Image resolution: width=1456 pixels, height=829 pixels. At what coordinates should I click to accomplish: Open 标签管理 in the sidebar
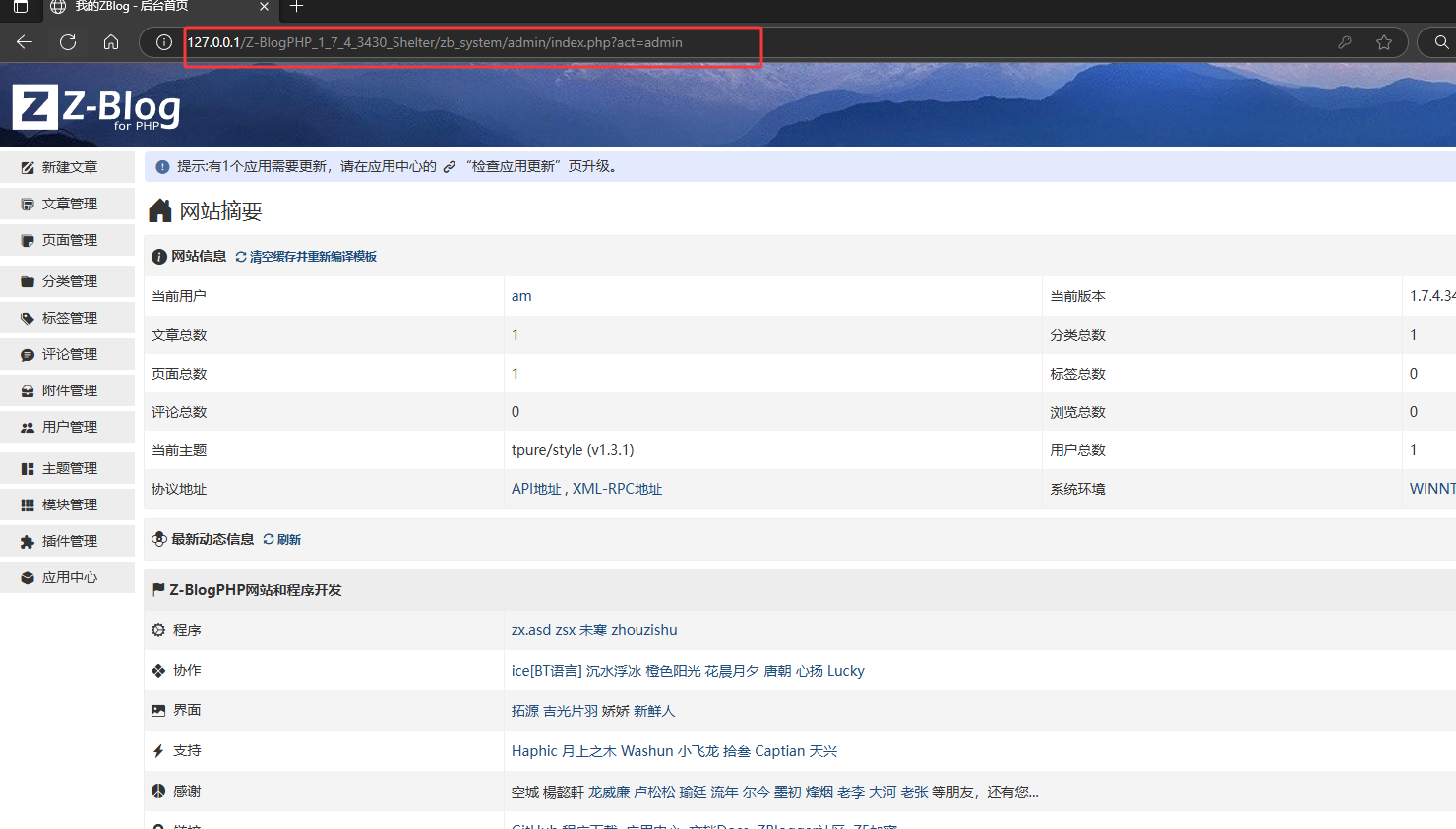67,318
